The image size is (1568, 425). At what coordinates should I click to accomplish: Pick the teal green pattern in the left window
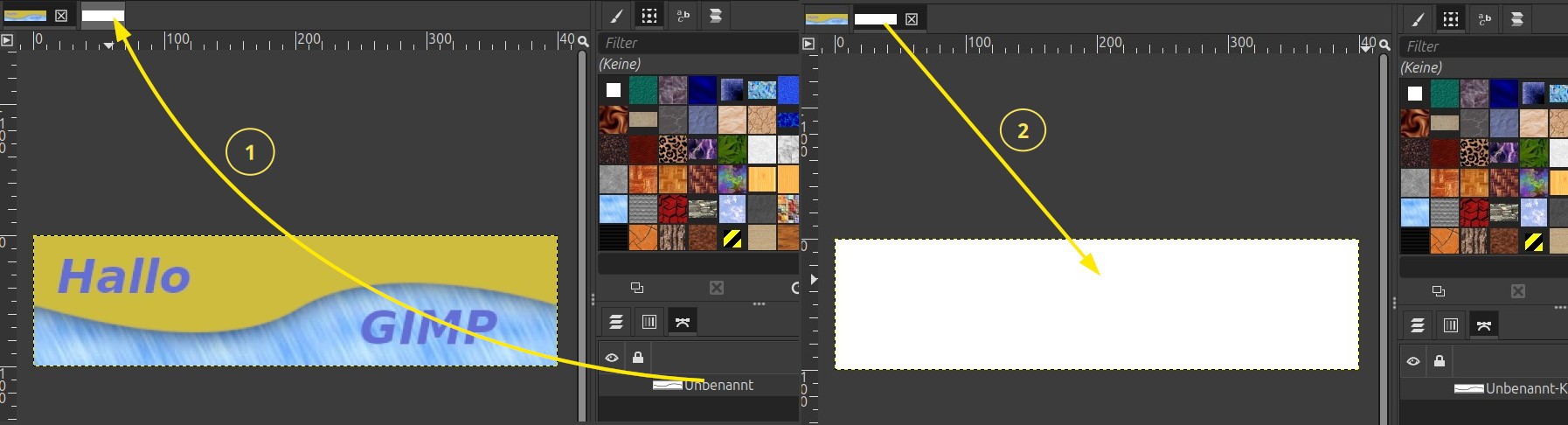click(x=643, y=90)
